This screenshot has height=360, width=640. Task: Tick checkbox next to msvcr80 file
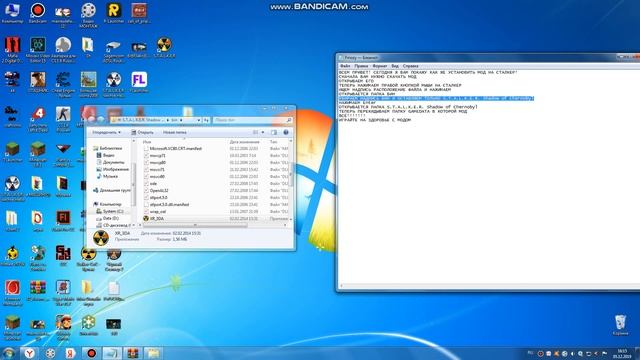(x=146, y=176)
